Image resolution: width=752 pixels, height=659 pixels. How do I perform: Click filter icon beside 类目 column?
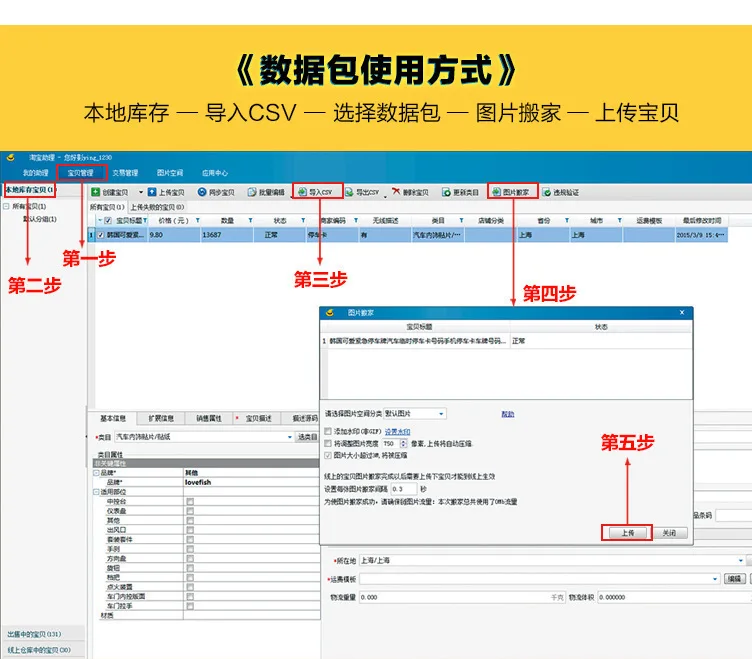461,220
